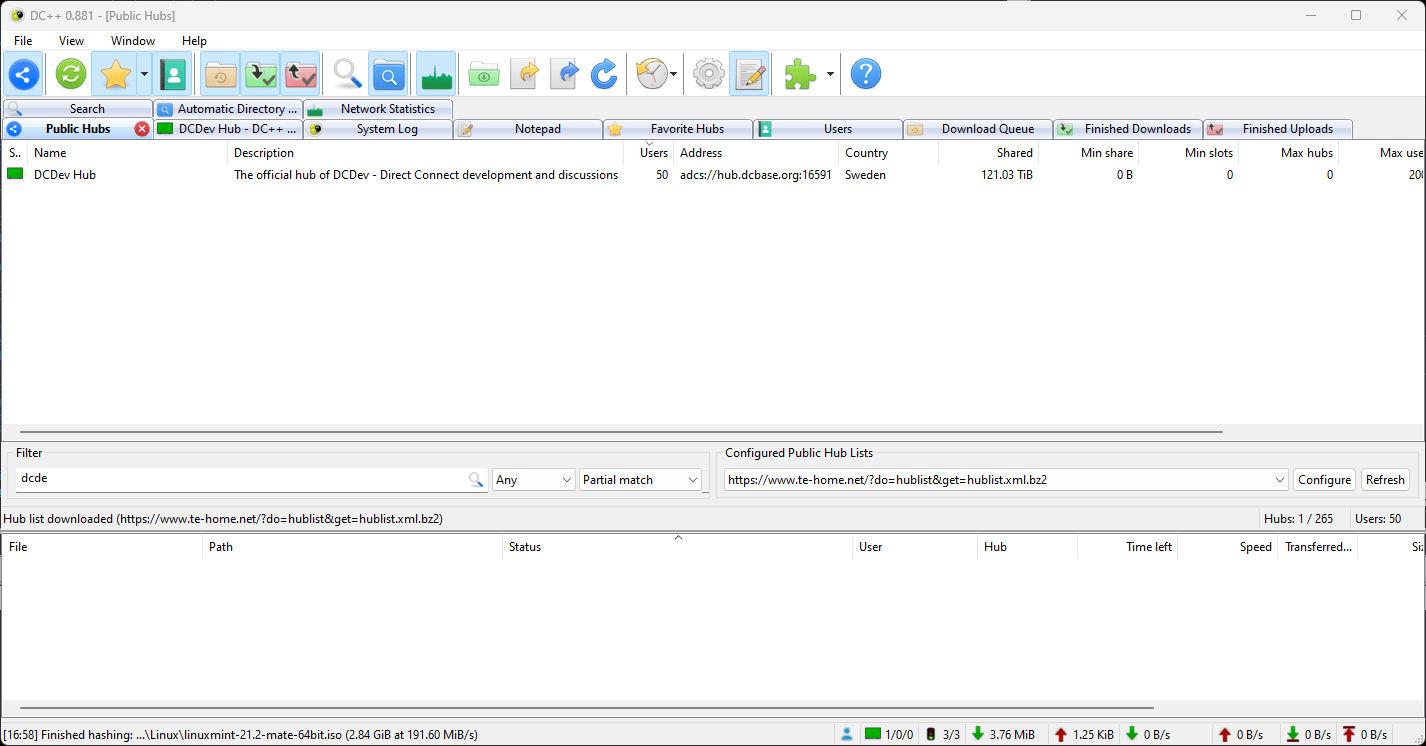Switch to the Search tab
Viewport: 1426px width, 746px height.
(x=78, y=109)
